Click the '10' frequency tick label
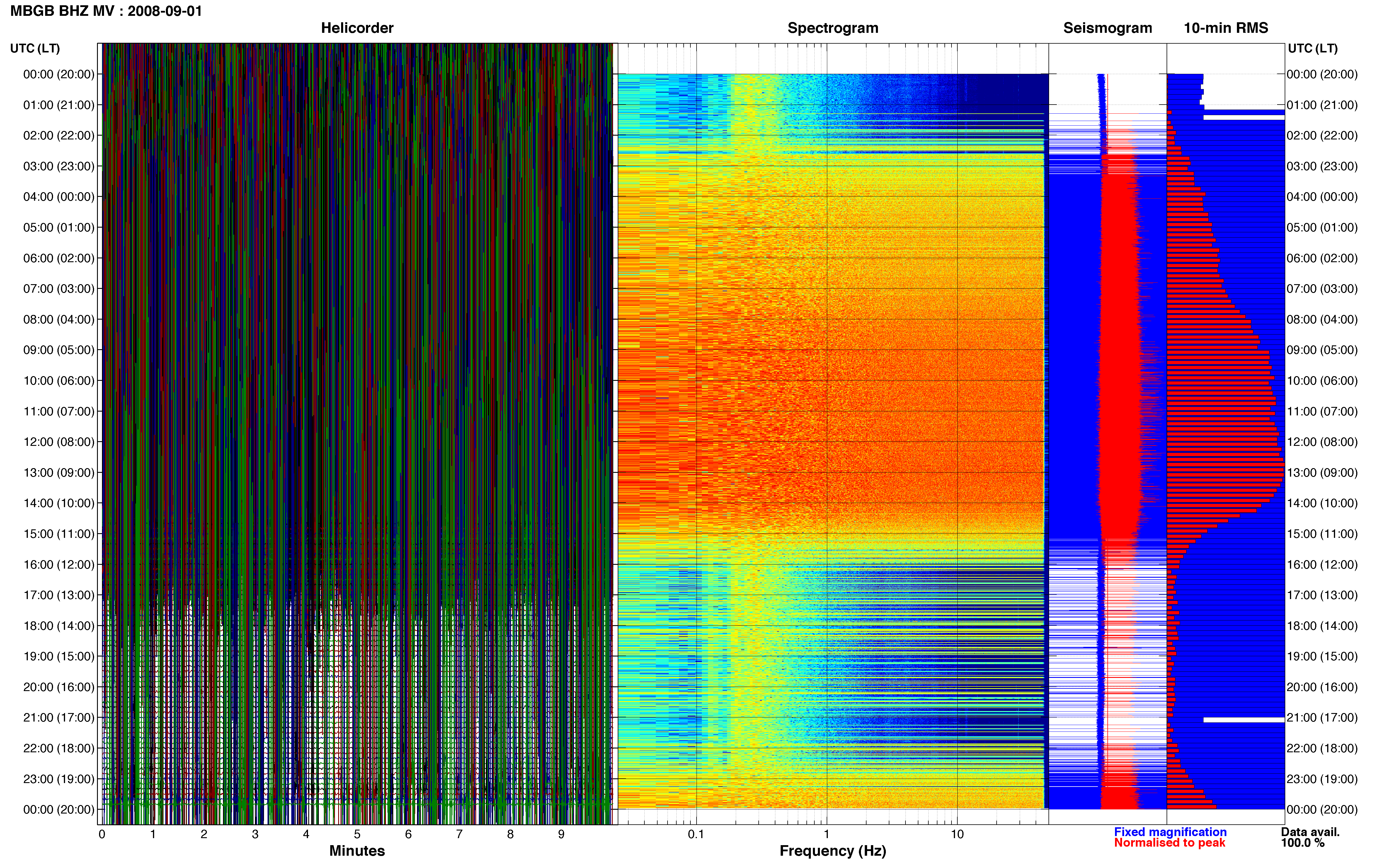This screenshot has height=868, width=1389. (x=957, y=834)
